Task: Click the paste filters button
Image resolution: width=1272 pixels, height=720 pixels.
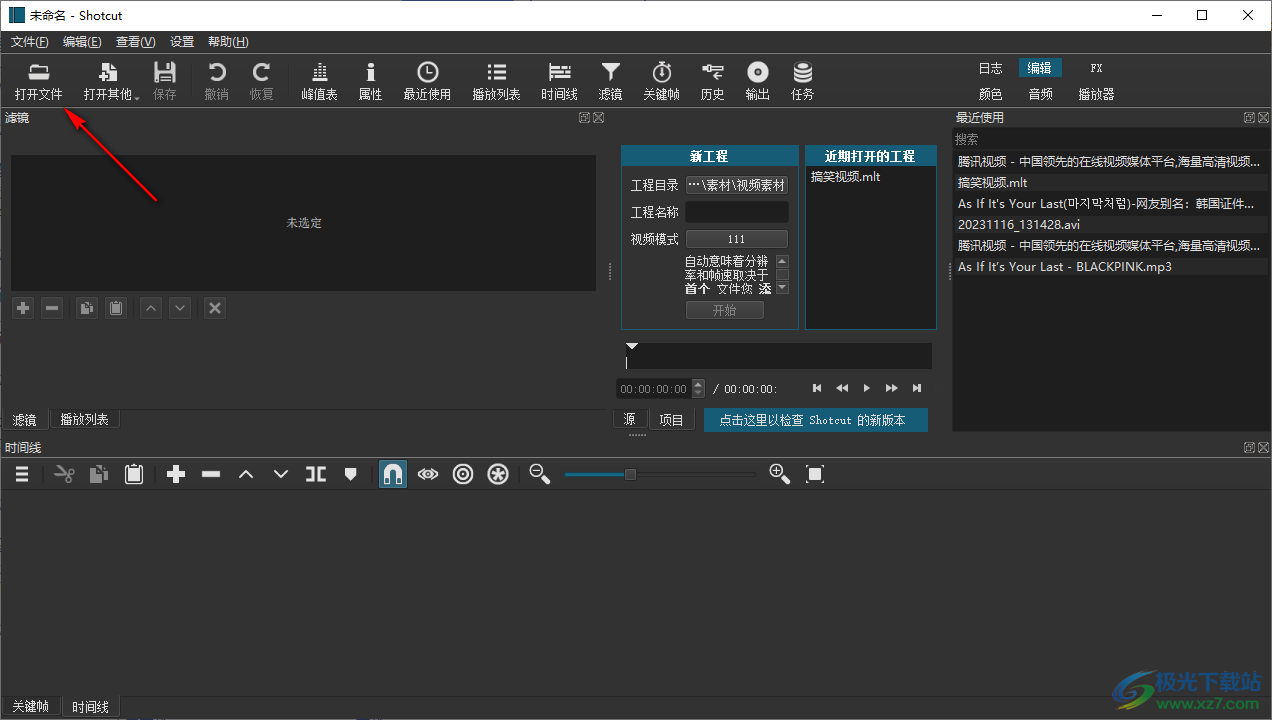Action: pyautogui.click(x=116, y=308)
